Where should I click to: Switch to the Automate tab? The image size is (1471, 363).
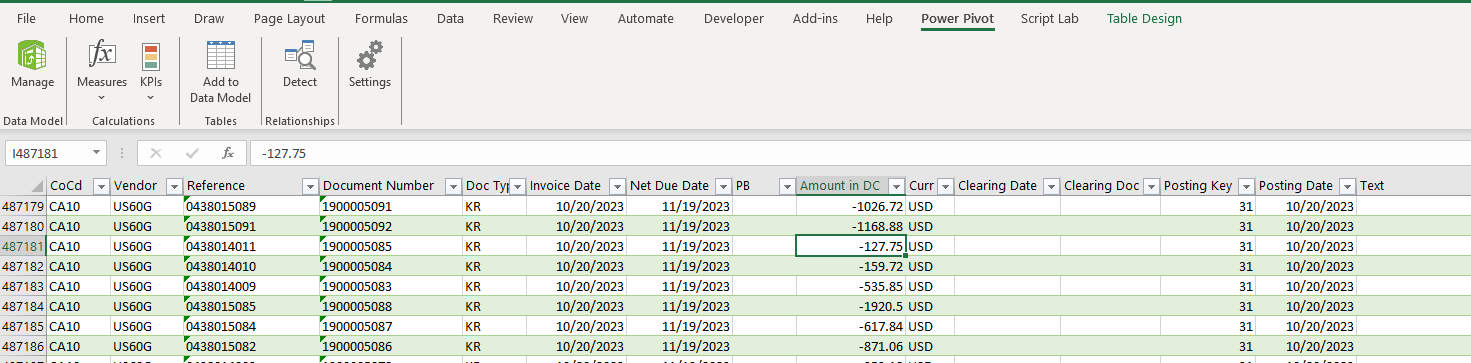646,19
